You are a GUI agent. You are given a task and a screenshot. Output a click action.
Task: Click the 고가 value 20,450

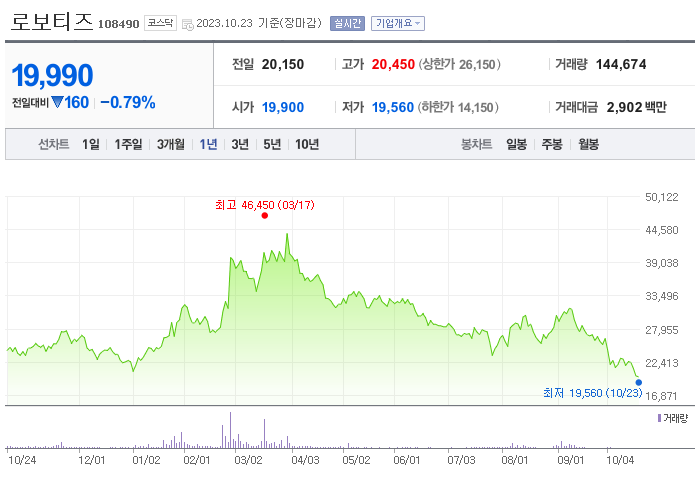(x=393, y=64)
